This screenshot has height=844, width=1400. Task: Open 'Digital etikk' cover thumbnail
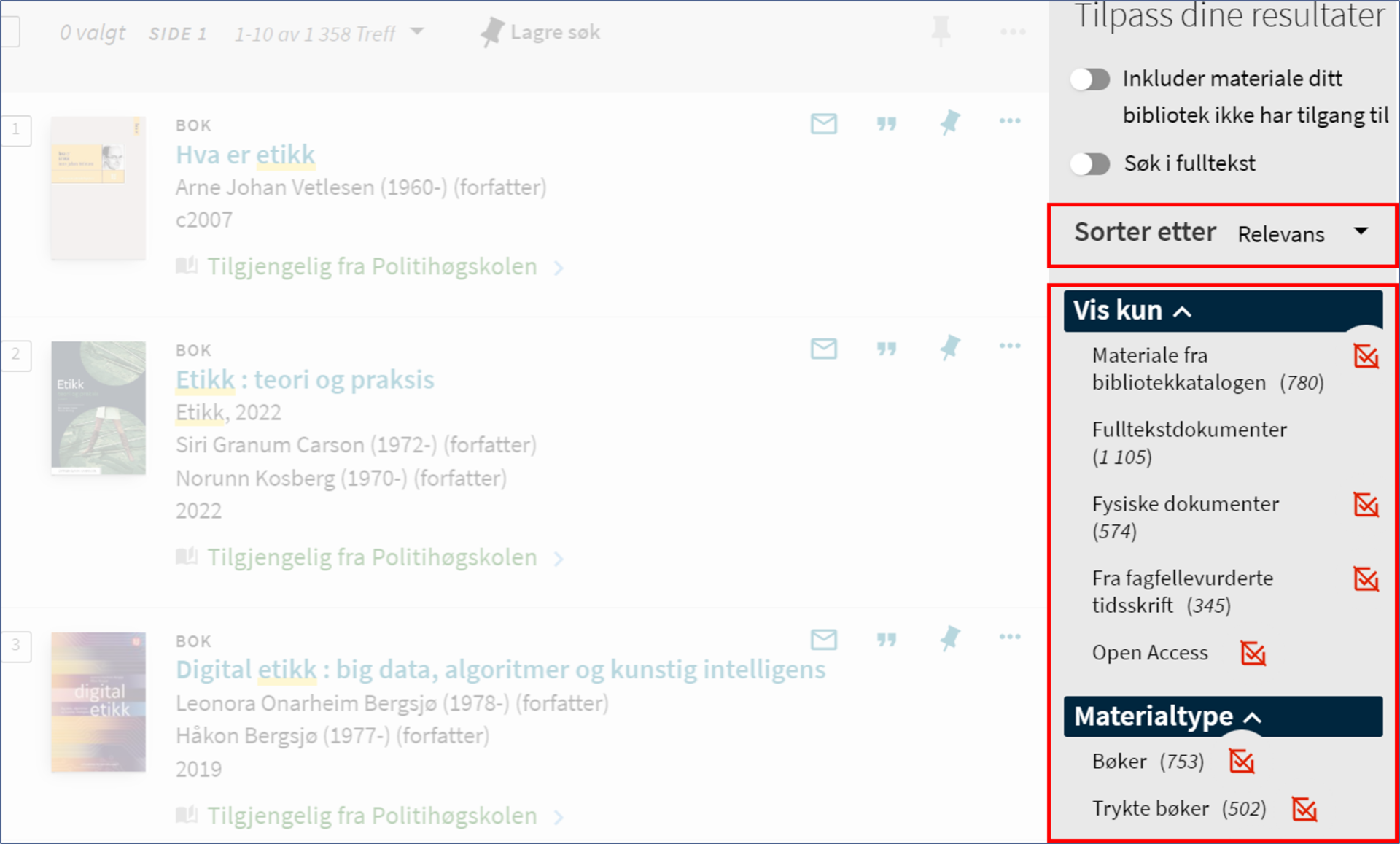coord(98,702)
